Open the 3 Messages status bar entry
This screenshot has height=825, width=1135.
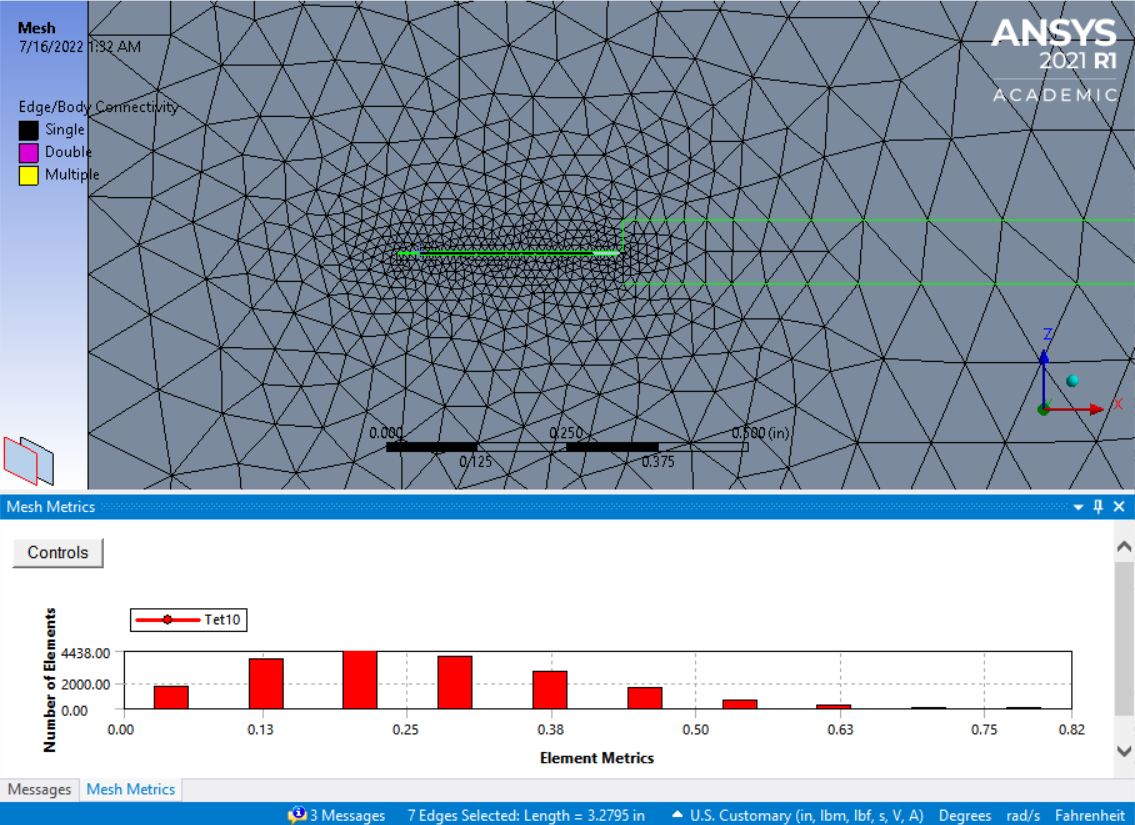click(337, 816)
